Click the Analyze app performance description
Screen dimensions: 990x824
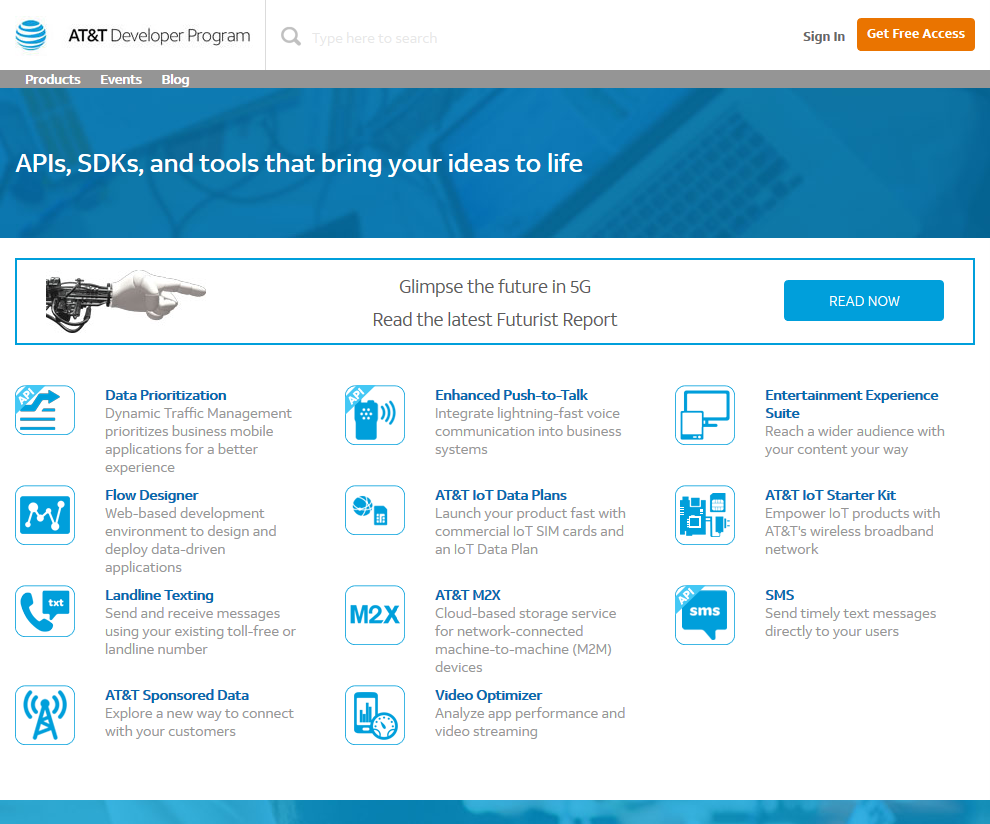tap(530, 722)
